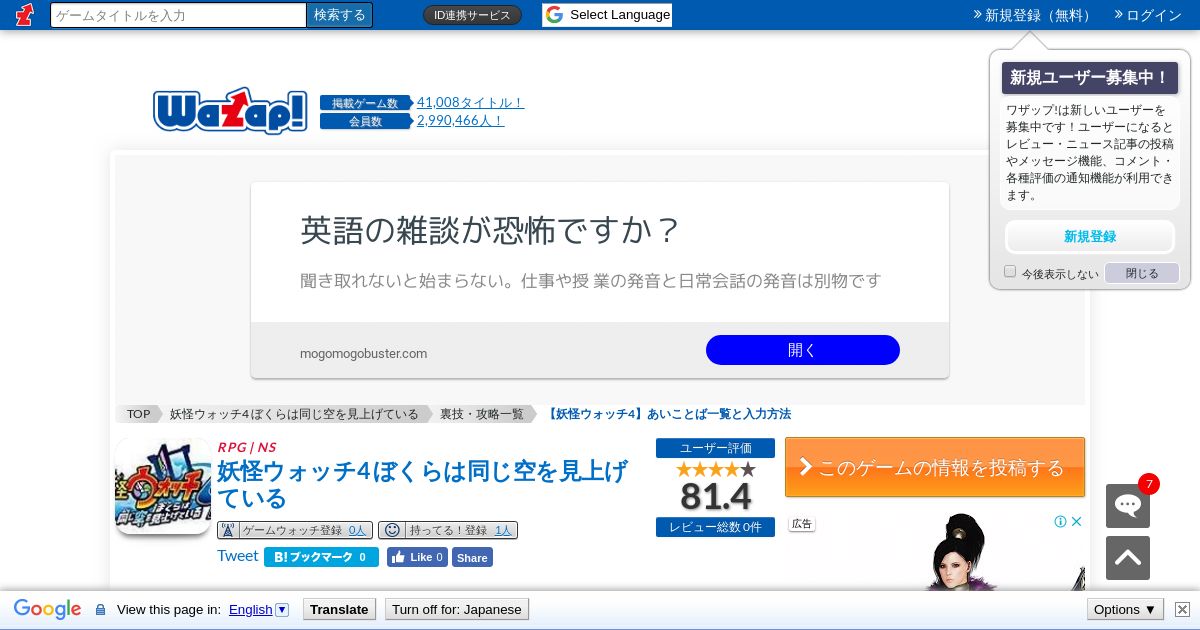1200x630 pixels.
Task: Open 裏技・攻略一覧 breadcrumb
Action: tap(482, 414)
